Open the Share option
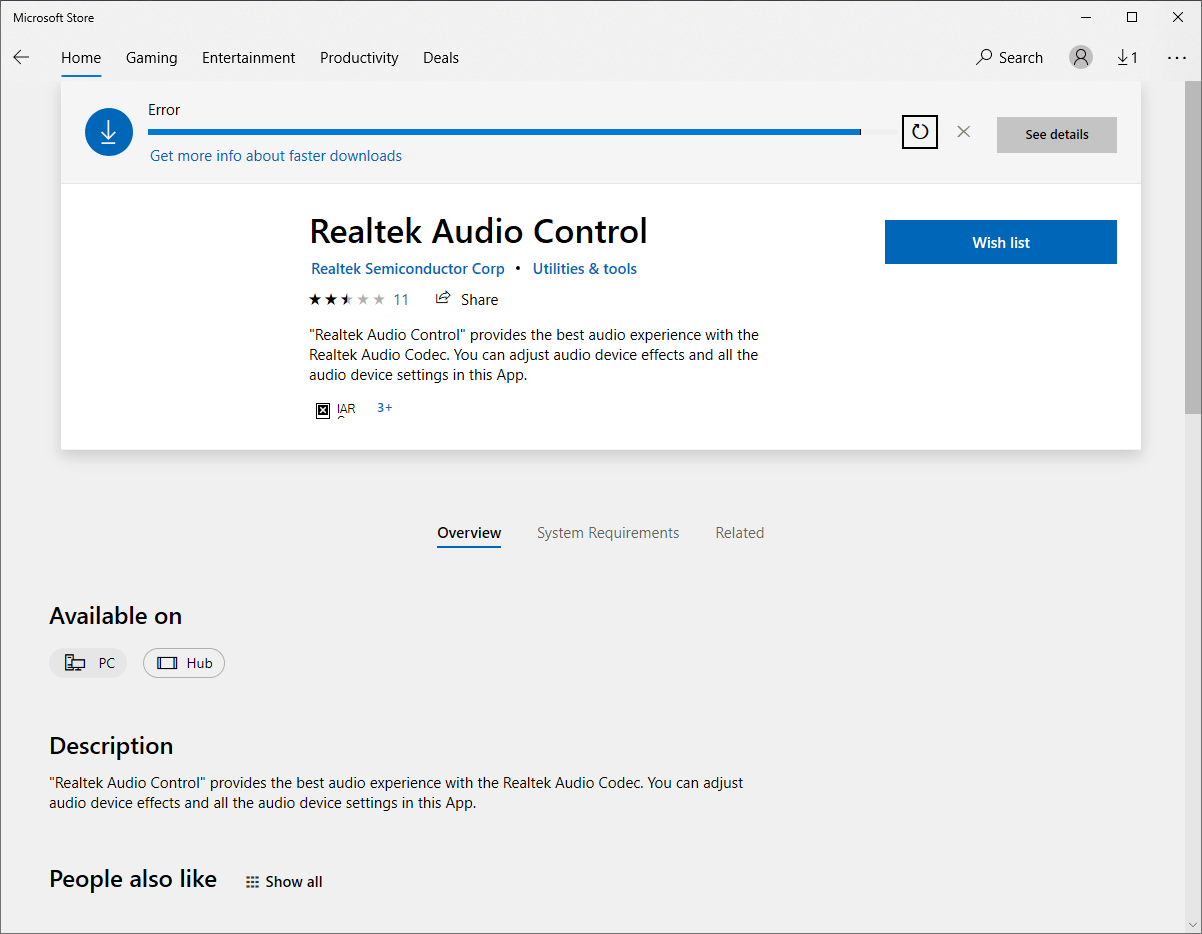Viewport: 1202px width, 934px height. [x=466, y=299]
